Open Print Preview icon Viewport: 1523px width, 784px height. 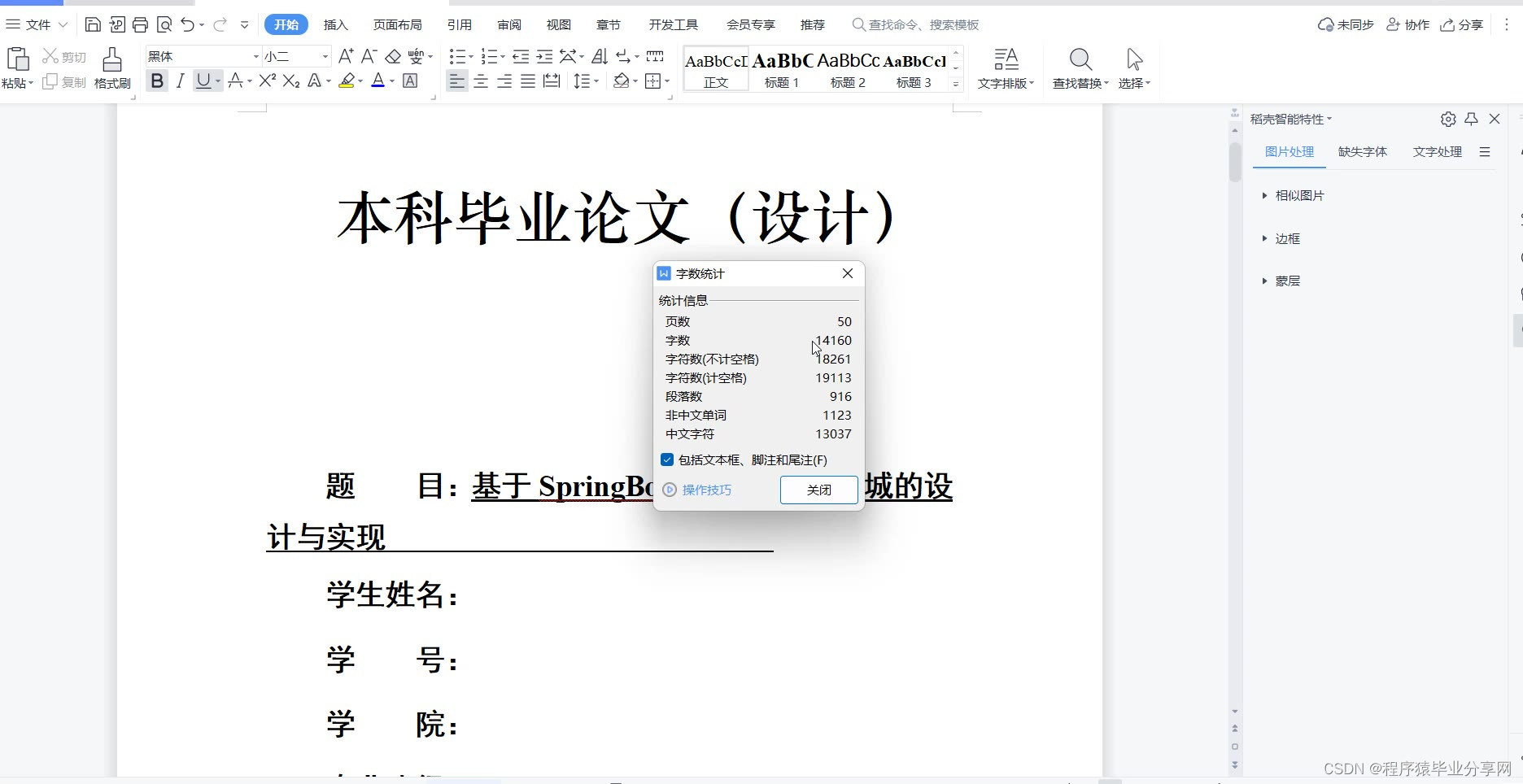coord(164,24)
